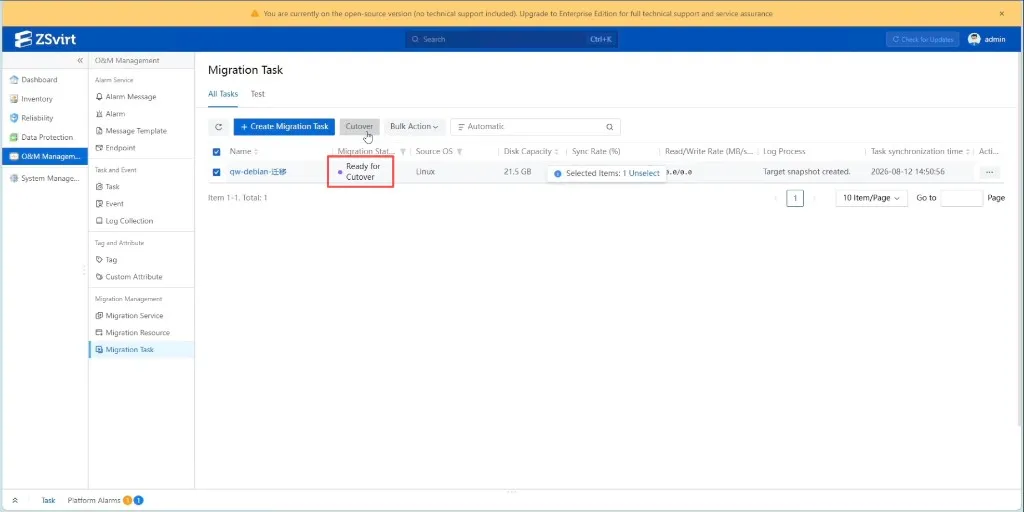Open Platform Alarms in the bottom bar
This screenshot has height=512, width=1024.
(94, 500)
